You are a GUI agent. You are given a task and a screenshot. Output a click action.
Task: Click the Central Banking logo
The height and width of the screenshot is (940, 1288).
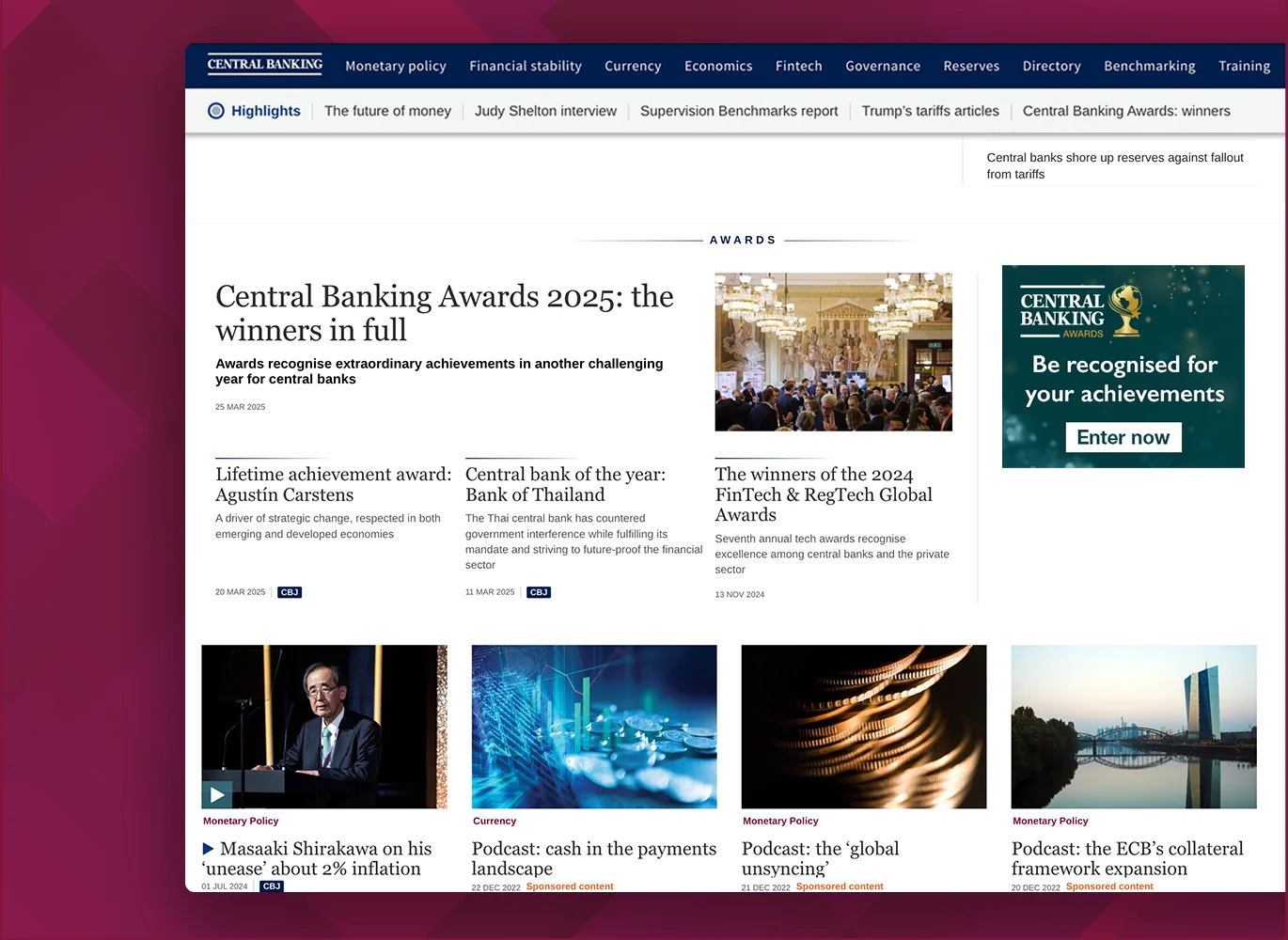264,65
